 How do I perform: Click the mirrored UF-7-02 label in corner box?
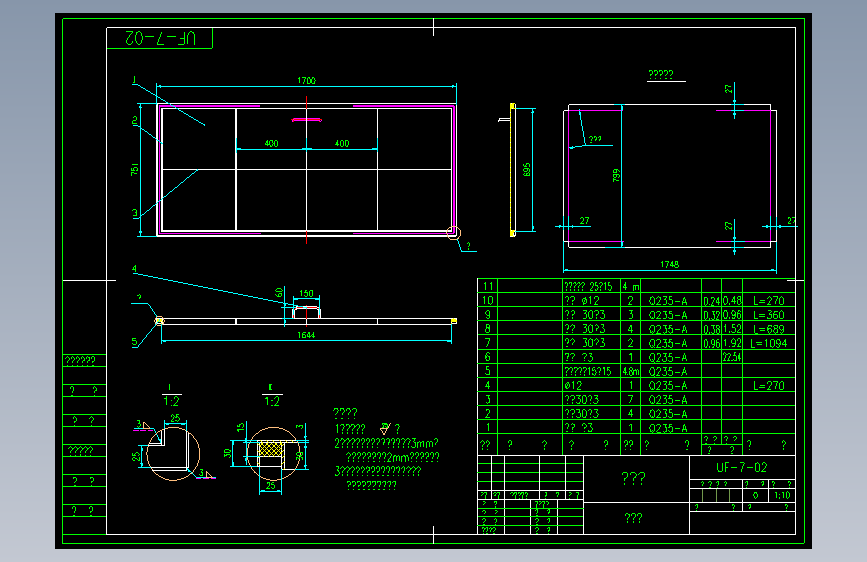pyautogui.click(x=160, y=38)
